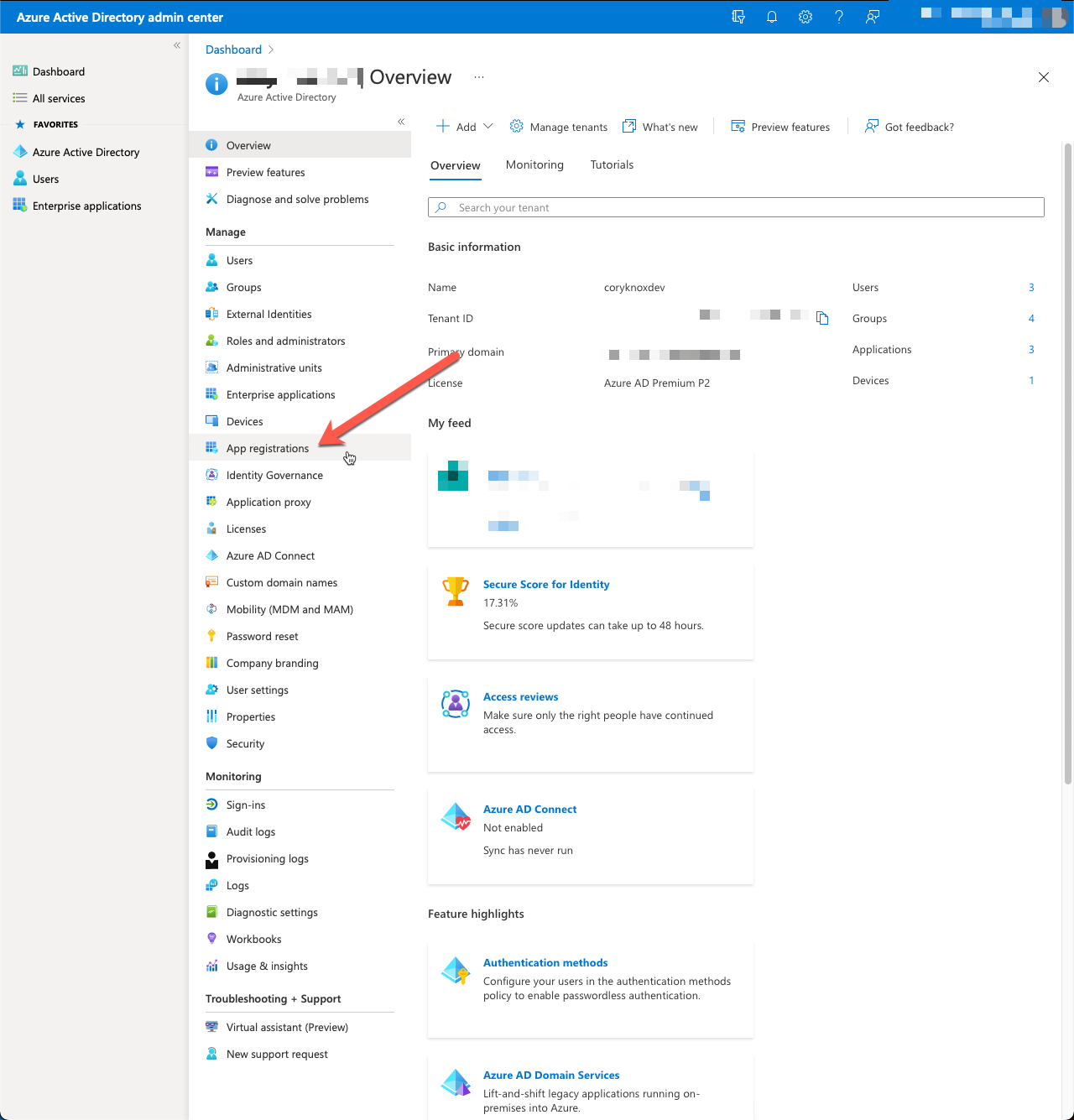Click the Diagnose and solve problems wrench icon
Viewport: 1074px width, 1120px height.
(x=212, y=199)
